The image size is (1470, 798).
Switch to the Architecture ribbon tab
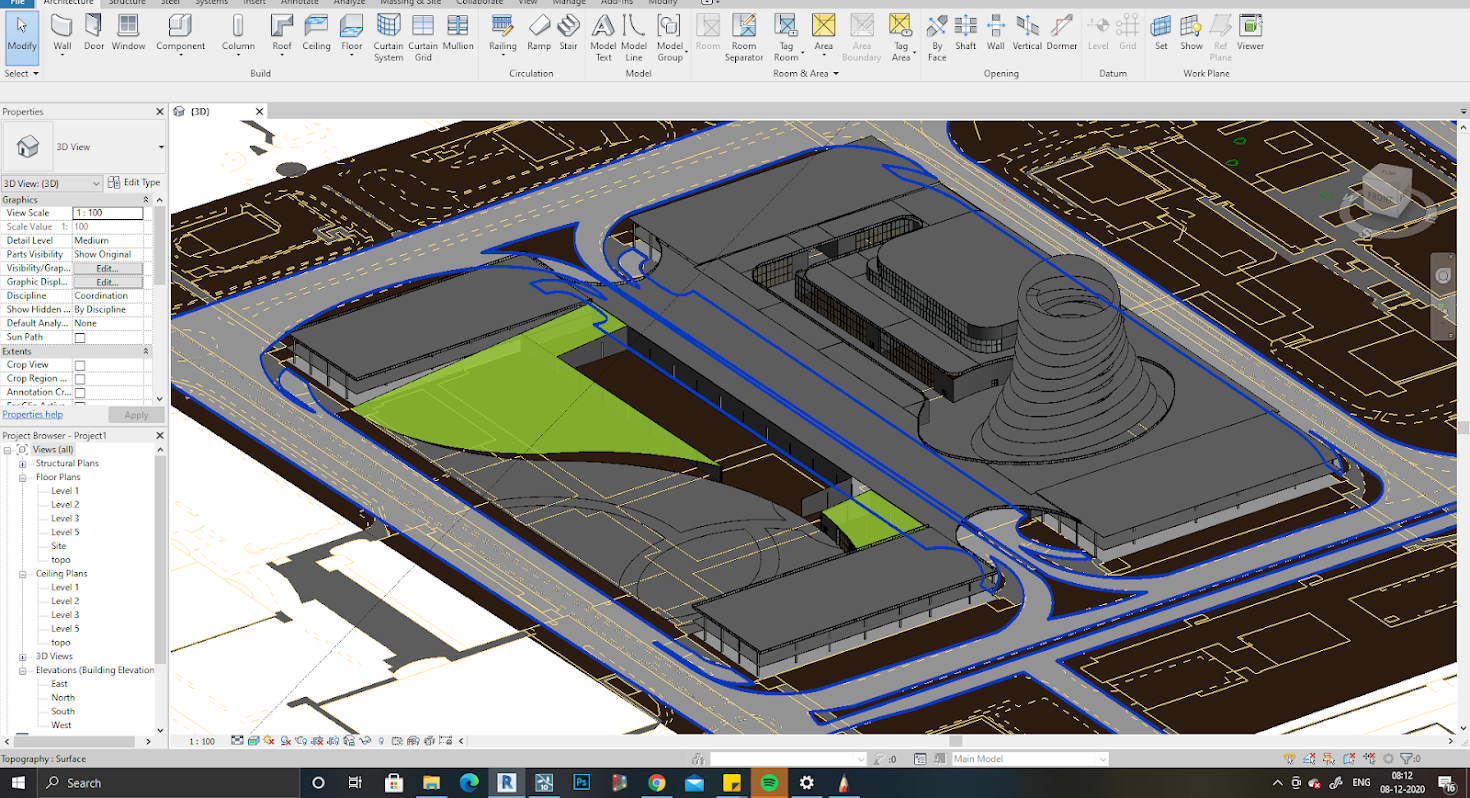click(69, 3)
